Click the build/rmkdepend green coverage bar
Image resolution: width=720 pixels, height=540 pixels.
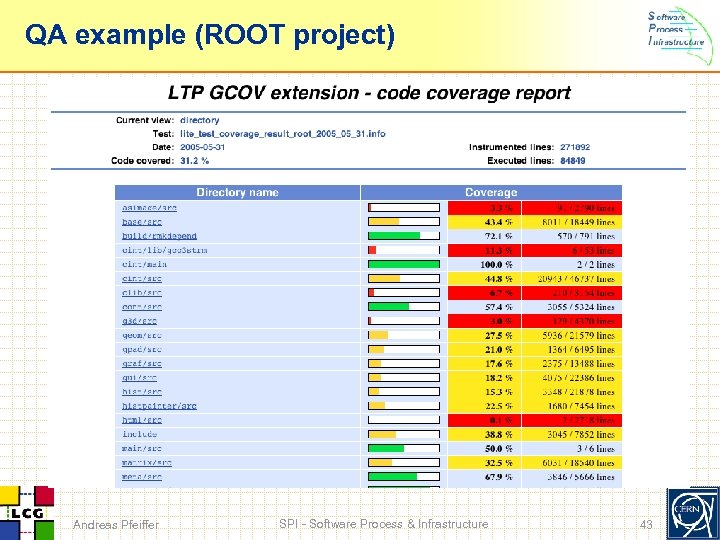(x=404, y=236)
